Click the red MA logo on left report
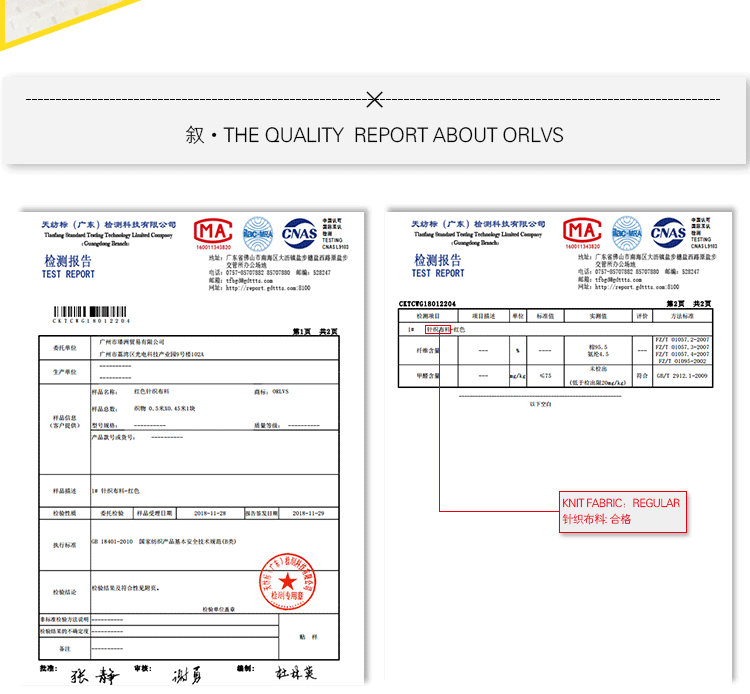Viewport: 750px width, 694px height. tap(213, 231)
